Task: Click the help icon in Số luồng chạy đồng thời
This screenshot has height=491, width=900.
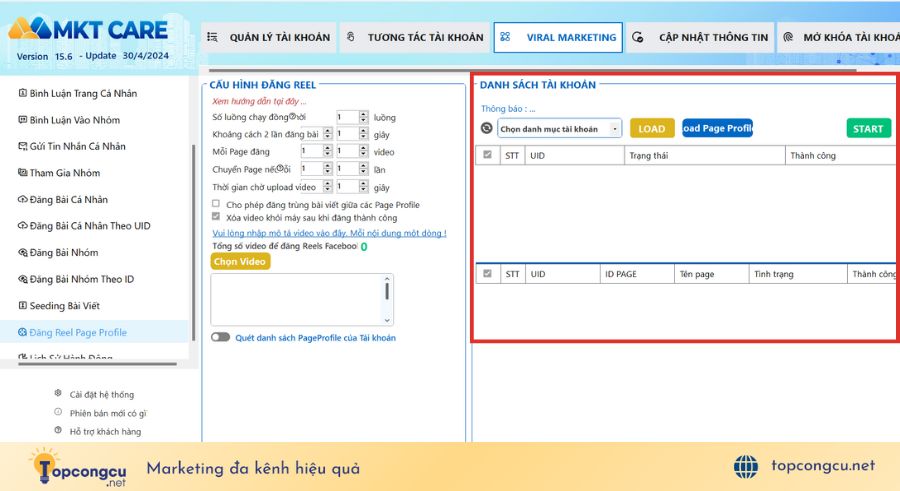Action: 293,116
